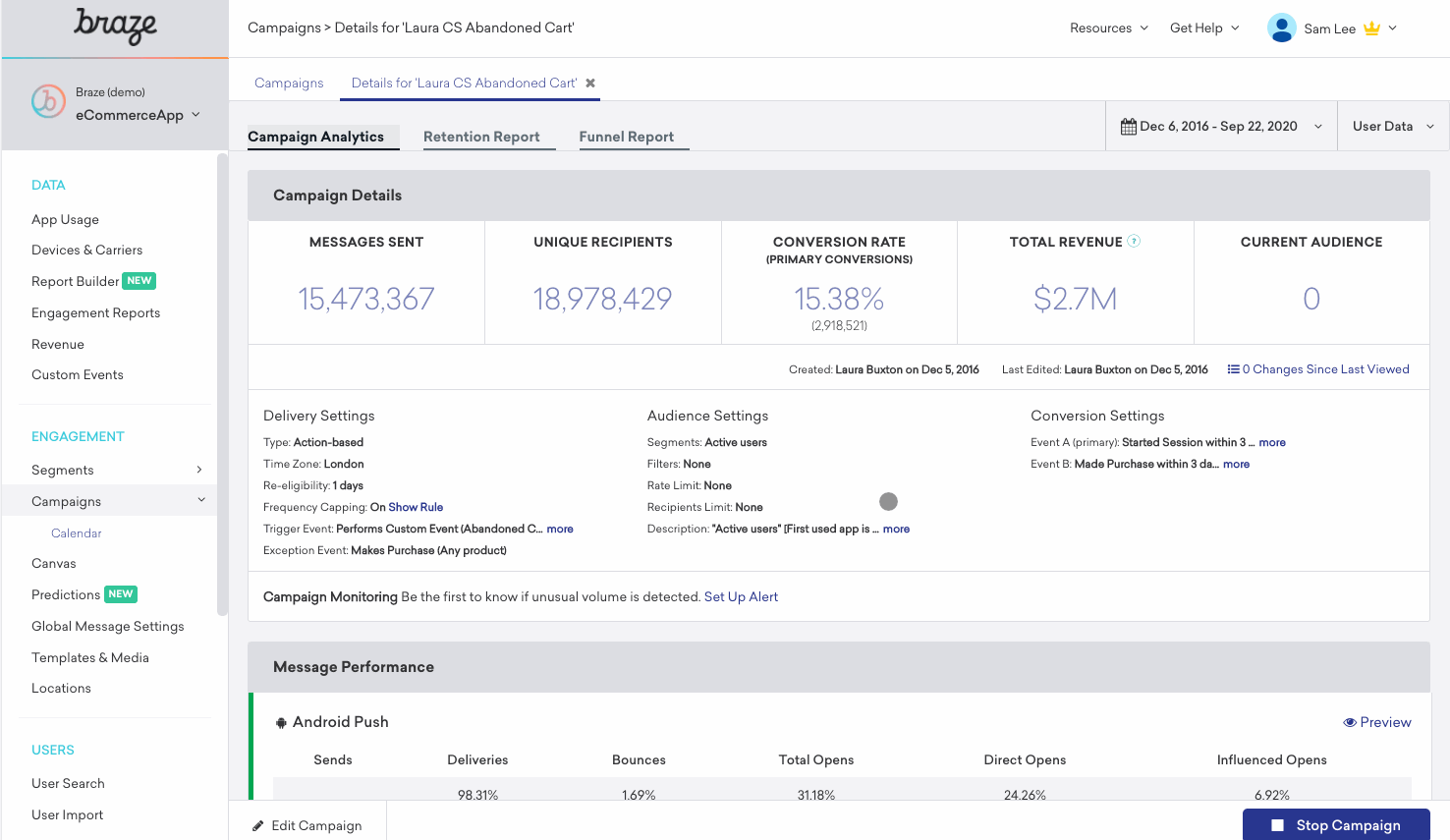
Task: Open Global Message Settings in sidebar
Action: tap(108, 626)
